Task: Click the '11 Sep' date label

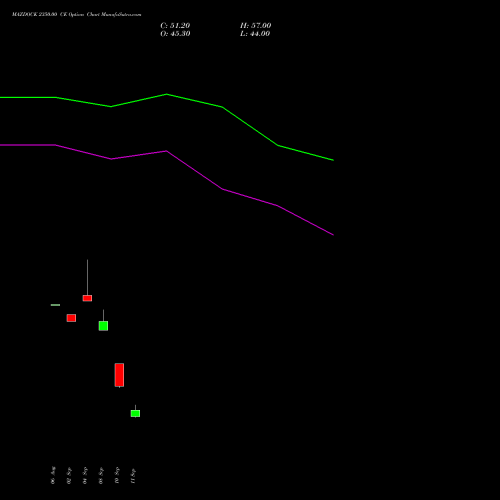Action: tap(133, 476)
